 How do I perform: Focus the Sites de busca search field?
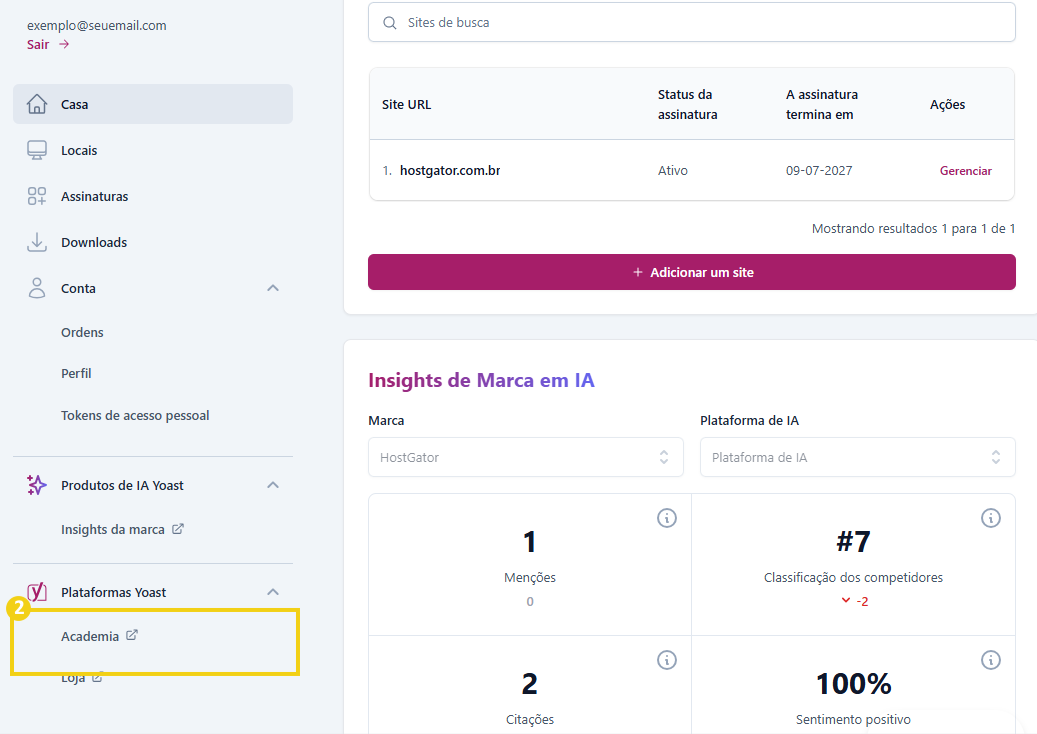(x=692, y=22)
